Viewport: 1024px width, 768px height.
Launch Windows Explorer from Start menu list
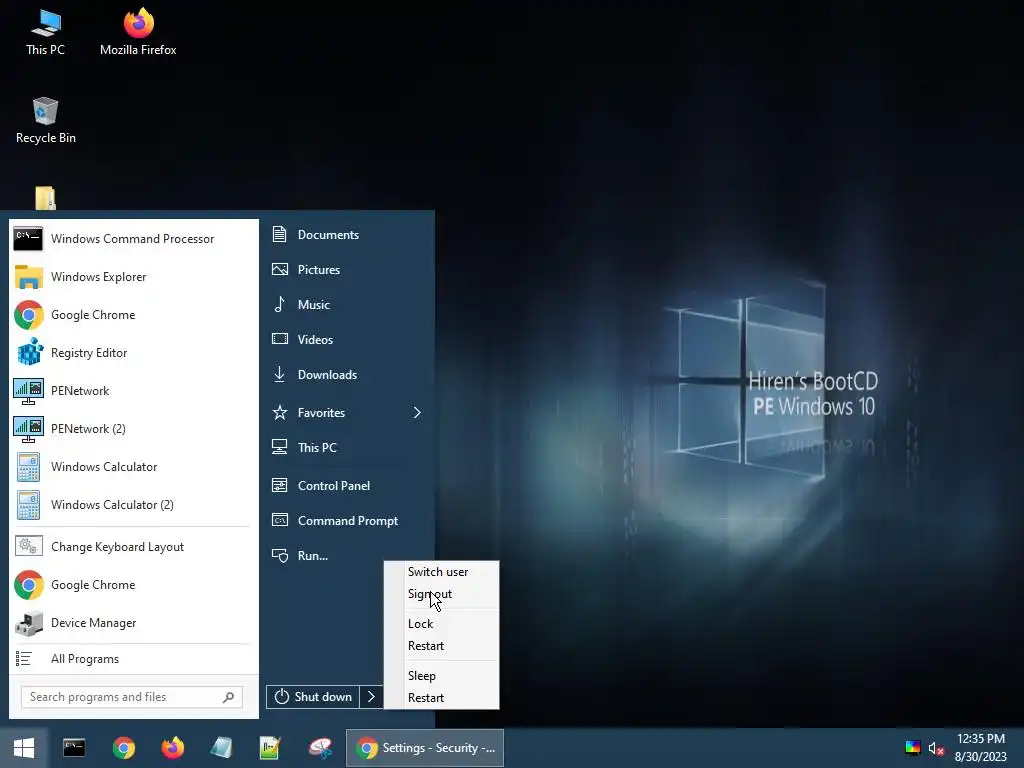click(133, 277)
